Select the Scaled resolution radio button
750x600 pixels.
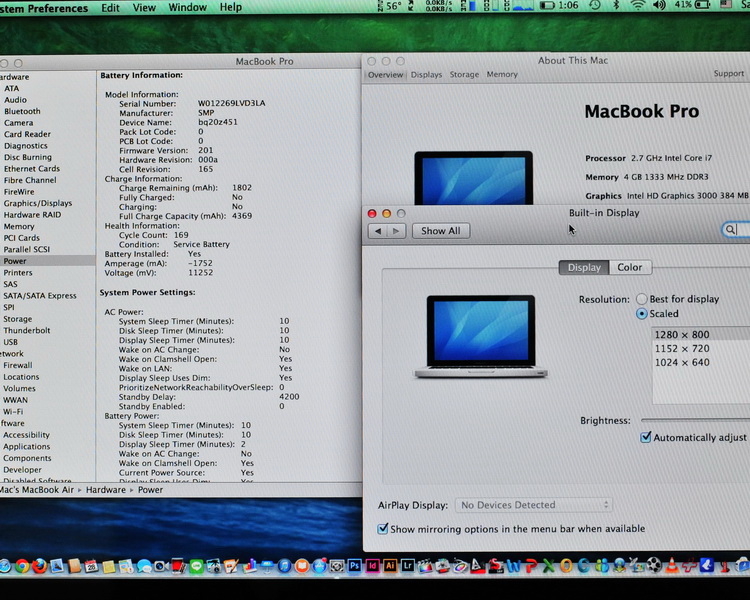click(x=641, y=314)
